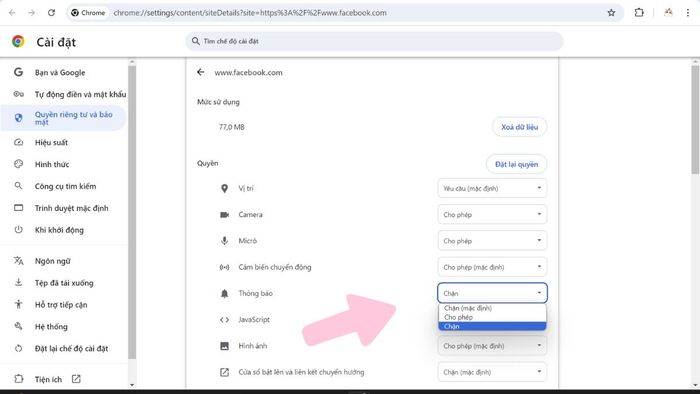Click the 77,0 MB usage text
The height and width of the screenshot is (394, 700).
point(231,127)
